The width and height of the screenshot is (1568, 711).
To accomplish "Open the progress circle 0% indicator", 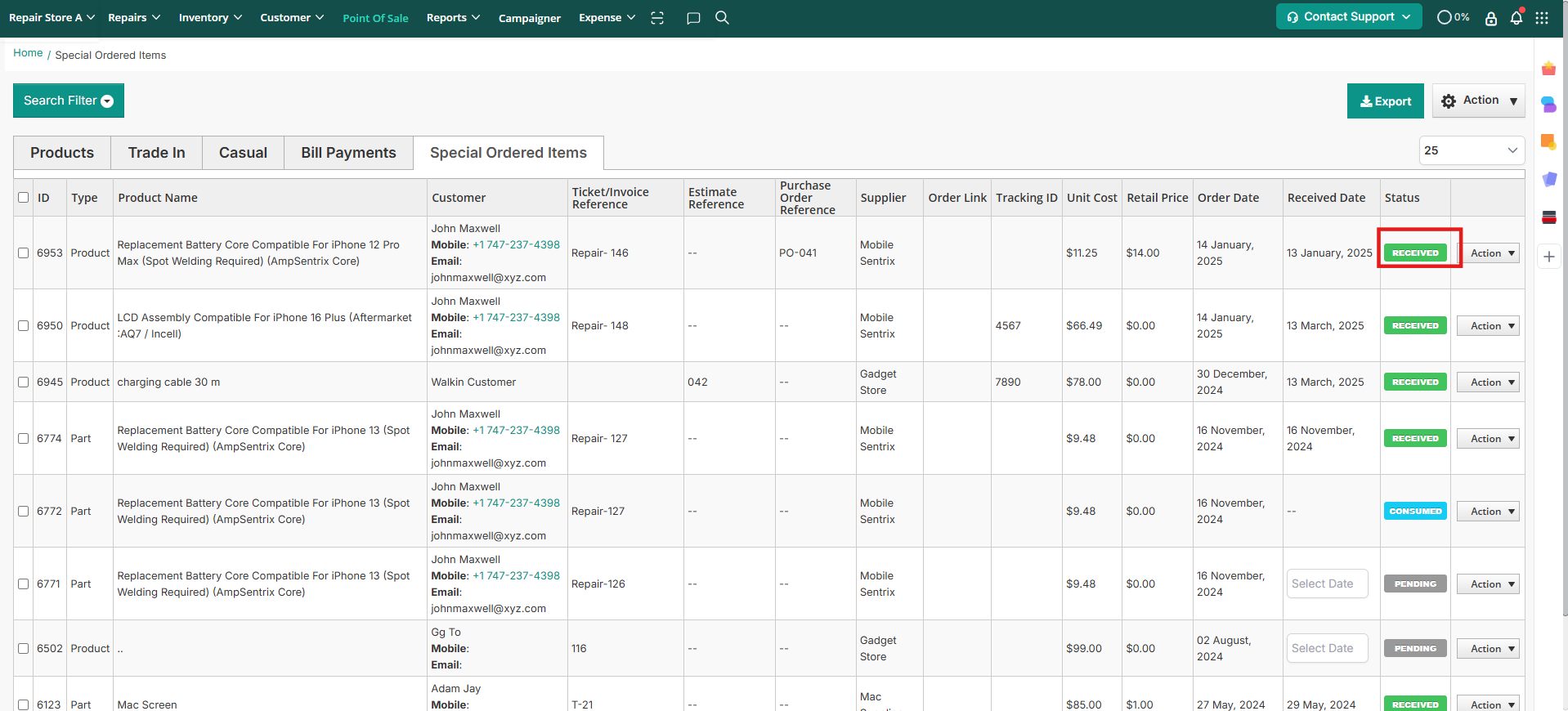I will click(x=1453, y=17).
